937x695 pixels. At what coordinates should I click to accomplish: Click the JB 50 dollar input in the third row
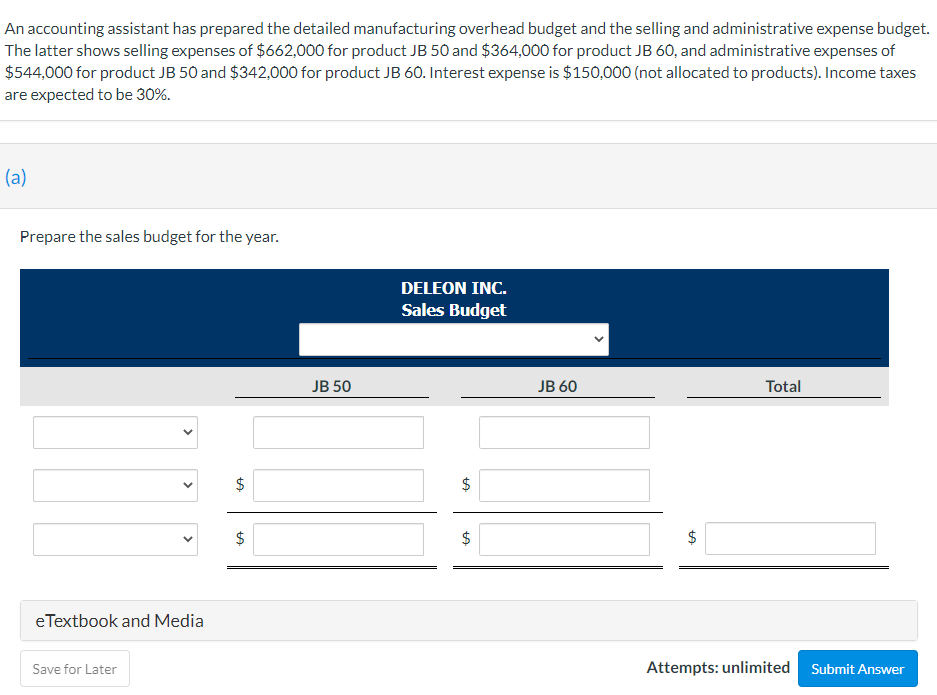point(338,538)
